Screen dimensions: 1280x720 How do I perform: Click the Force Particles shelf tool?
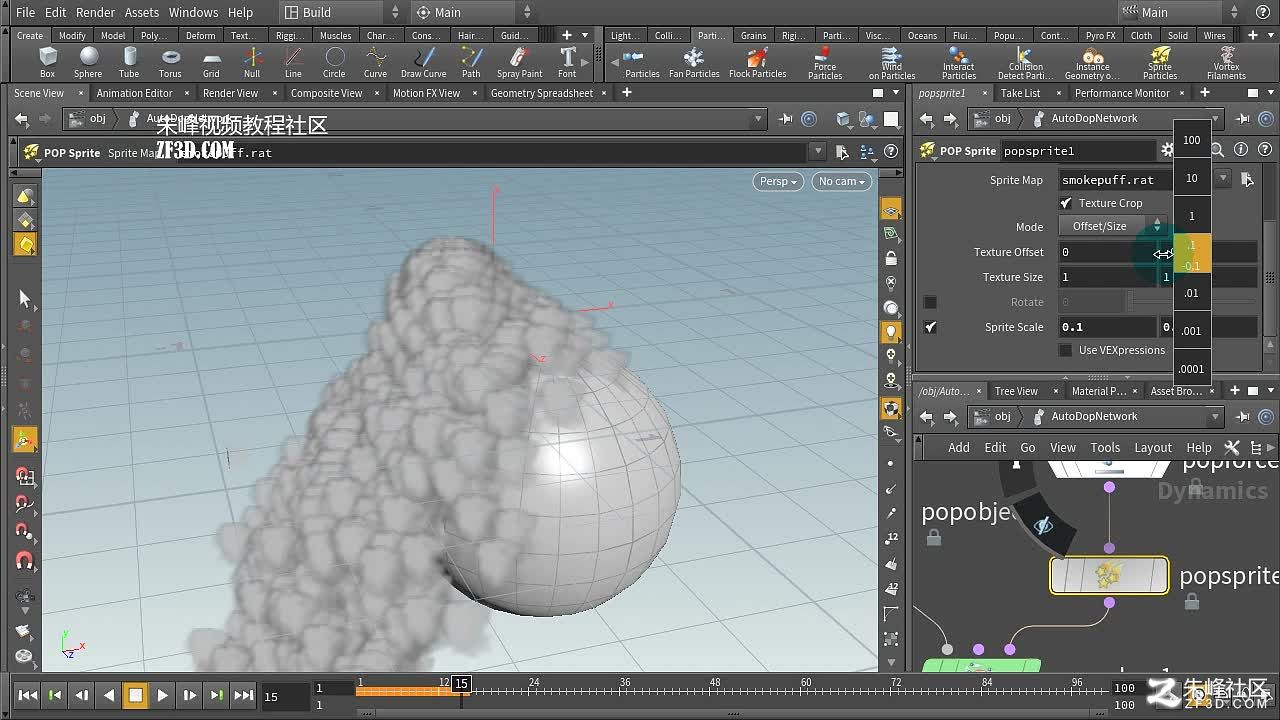[x=825, y=63]
